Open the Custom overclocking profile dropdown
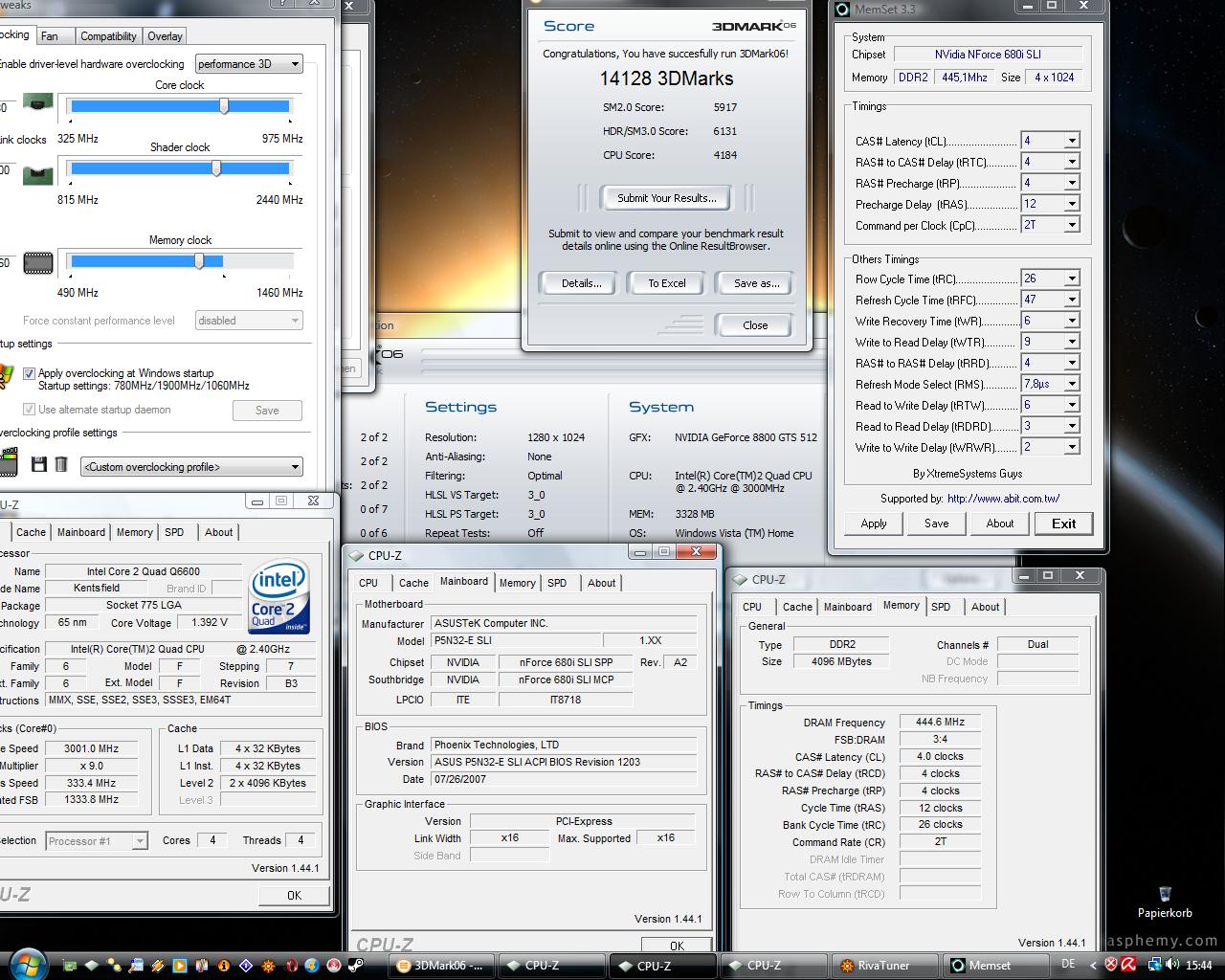The height and width of the screenshot is (980, 1225). point(191,467)
